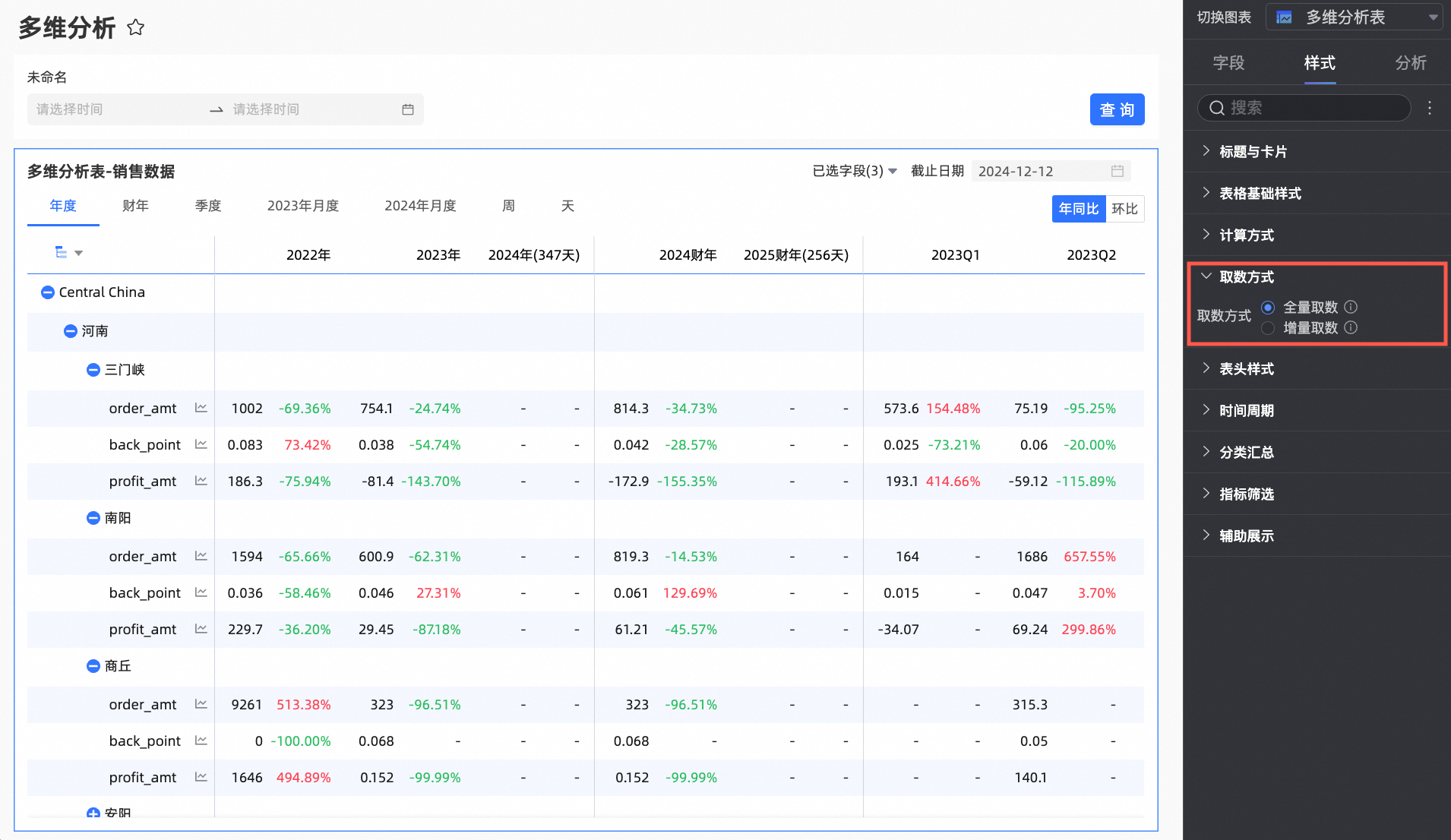
Task: Expand the 表格基础样式 section
Action: click(x=1260, y=193)
